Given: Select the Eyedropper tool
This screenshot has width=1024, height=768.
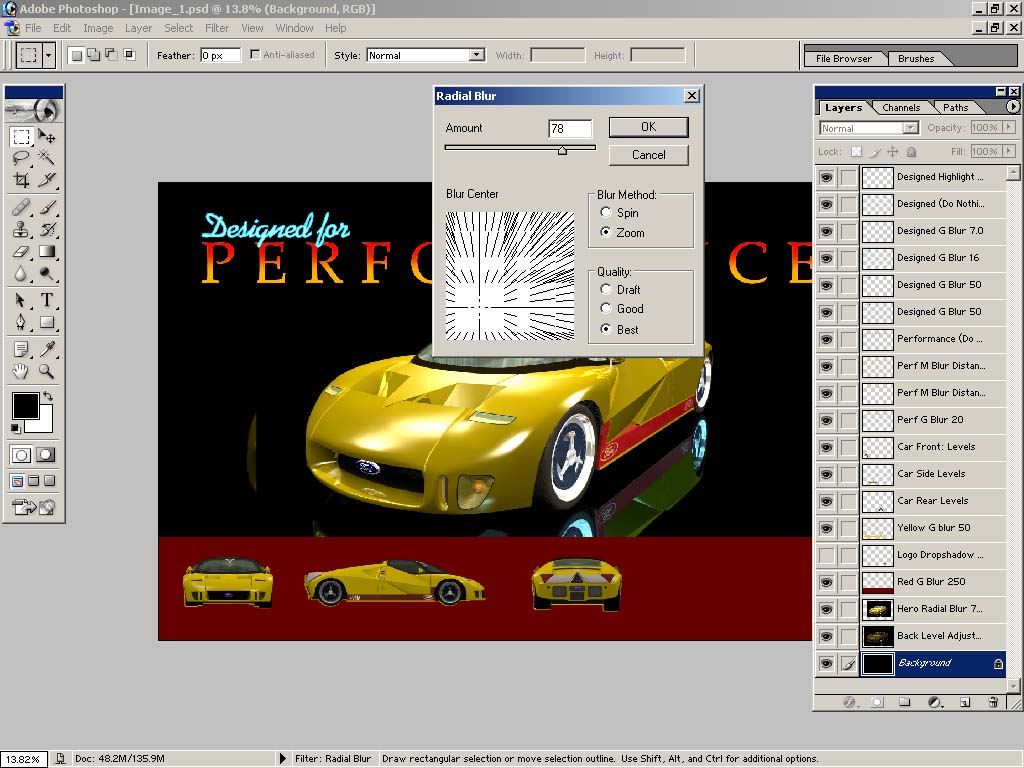Looking at the screenshot, I should (47, 349).
